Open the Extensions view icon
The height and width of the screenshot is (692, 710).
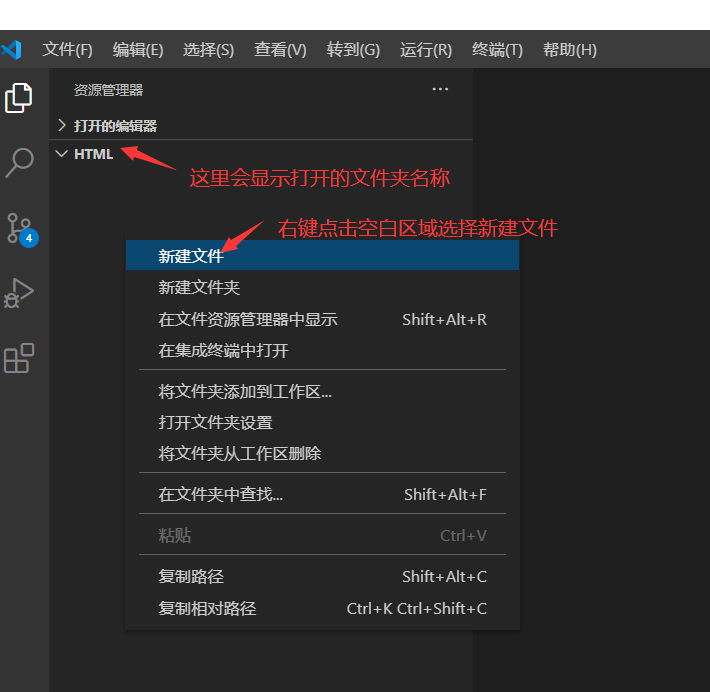(x=19, y=358)
